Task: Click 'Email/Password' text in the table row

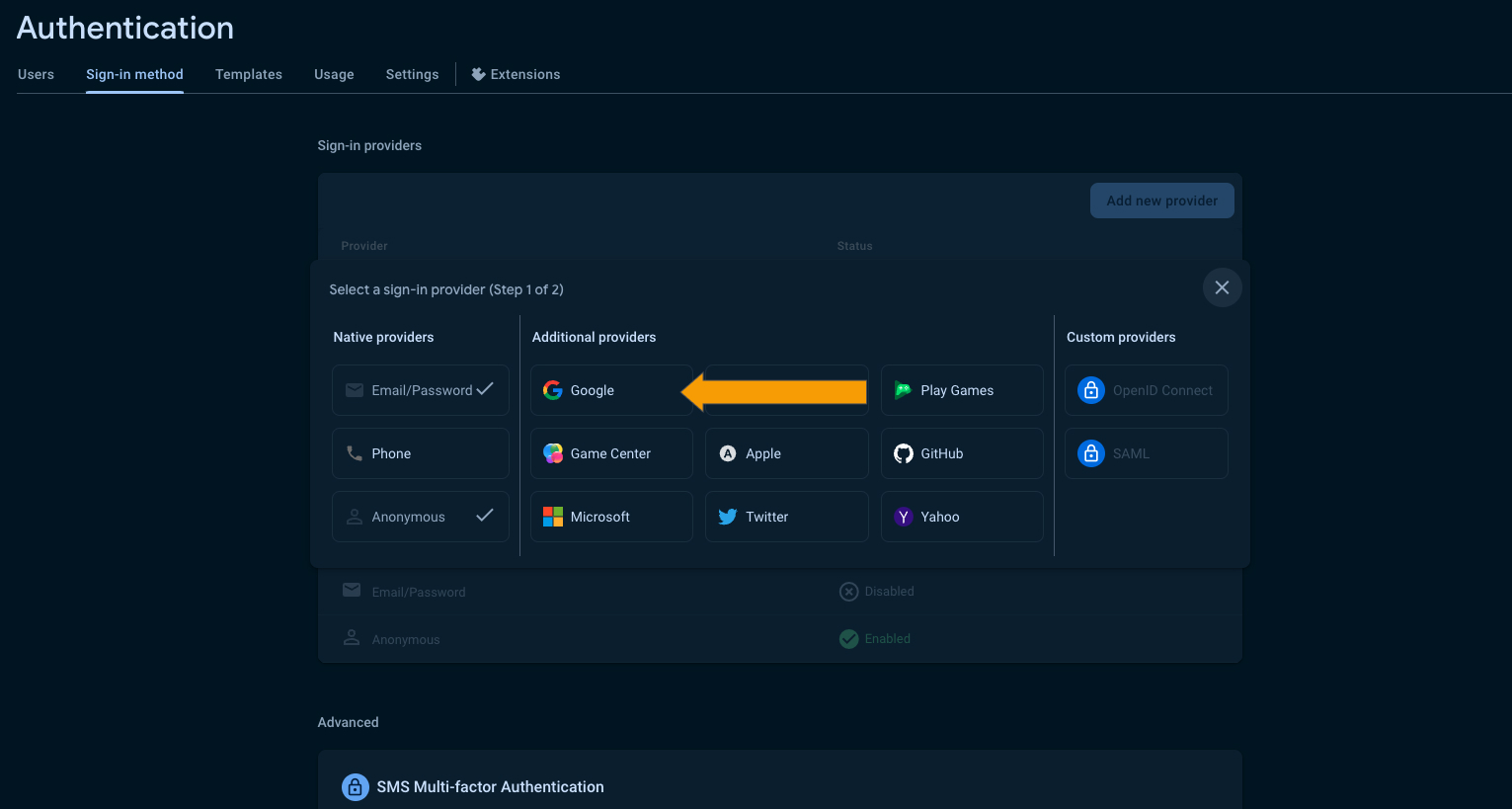Action: tap(419, 593)
